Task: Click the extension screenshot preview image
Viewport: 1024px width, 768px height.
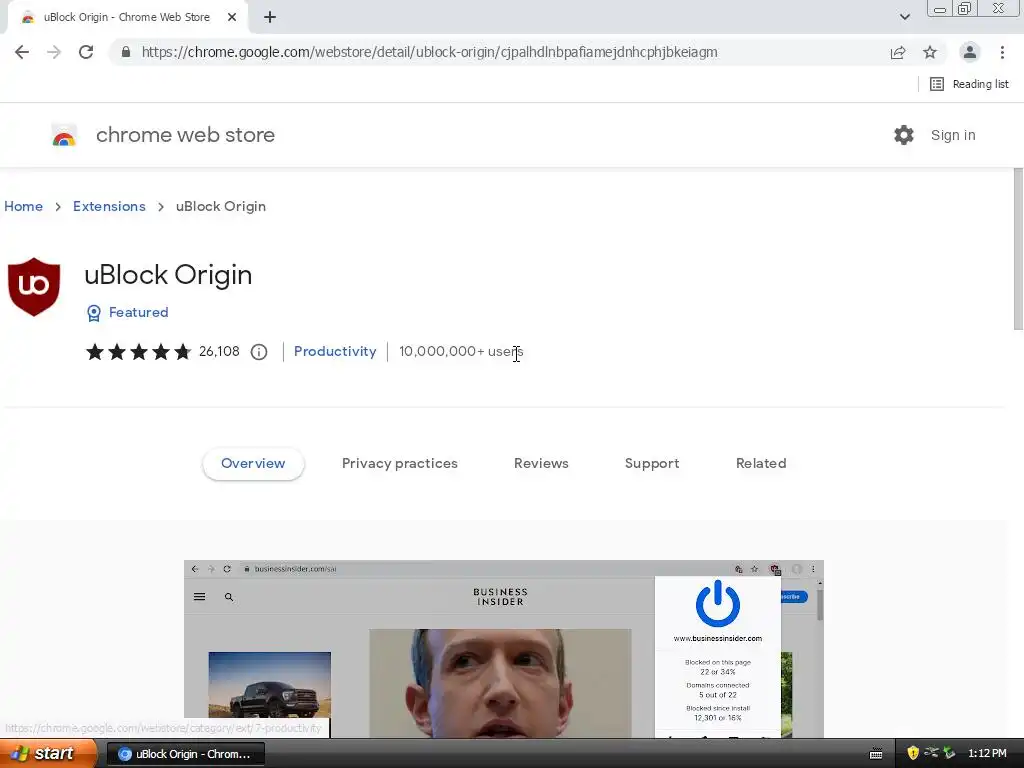Action: point(504,649)
